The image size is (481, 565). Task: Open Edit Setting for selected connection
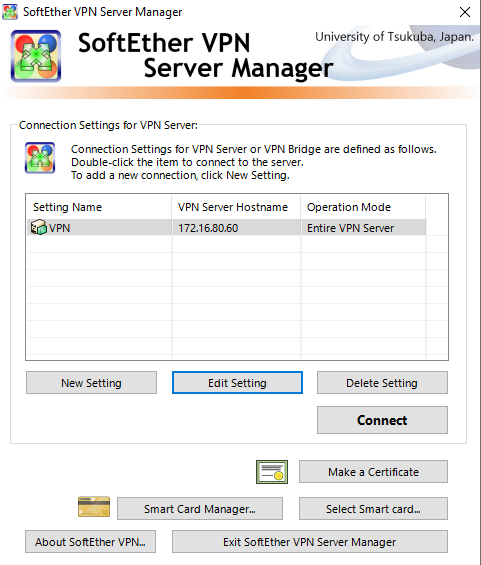click(237, 383)
